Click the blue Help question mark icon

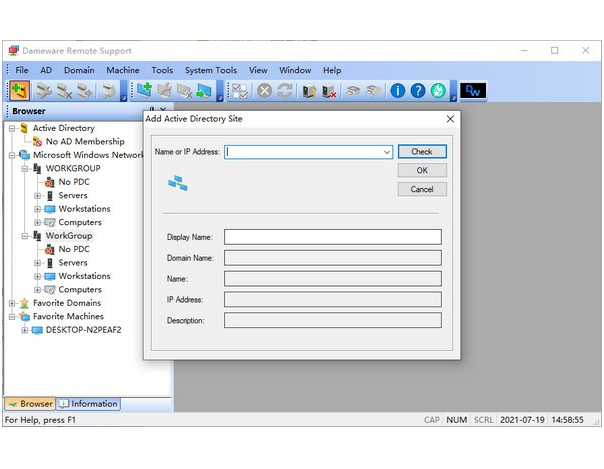418,91
